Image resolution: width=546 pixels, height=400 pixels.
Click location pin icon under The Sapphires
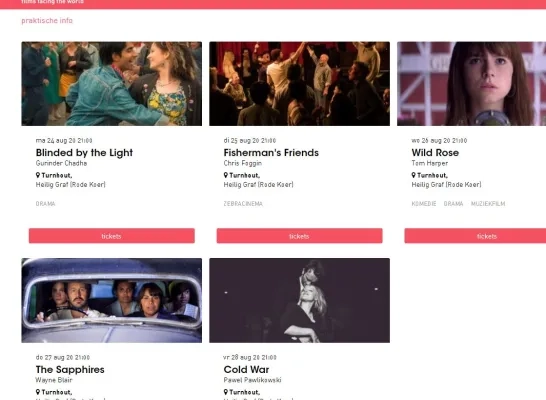tap(38, 392)
